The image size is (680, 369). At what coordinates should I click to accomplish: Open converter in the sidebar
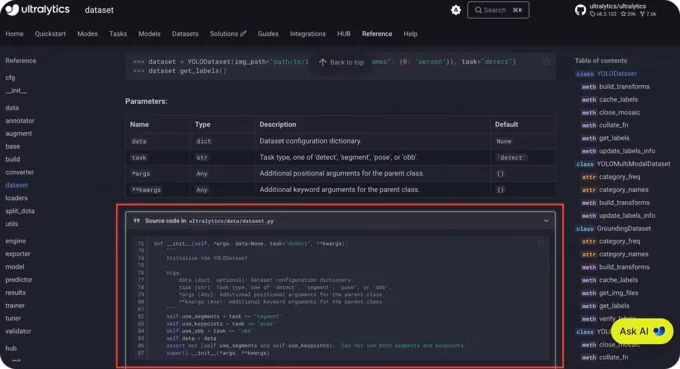[x=20, y=172]
